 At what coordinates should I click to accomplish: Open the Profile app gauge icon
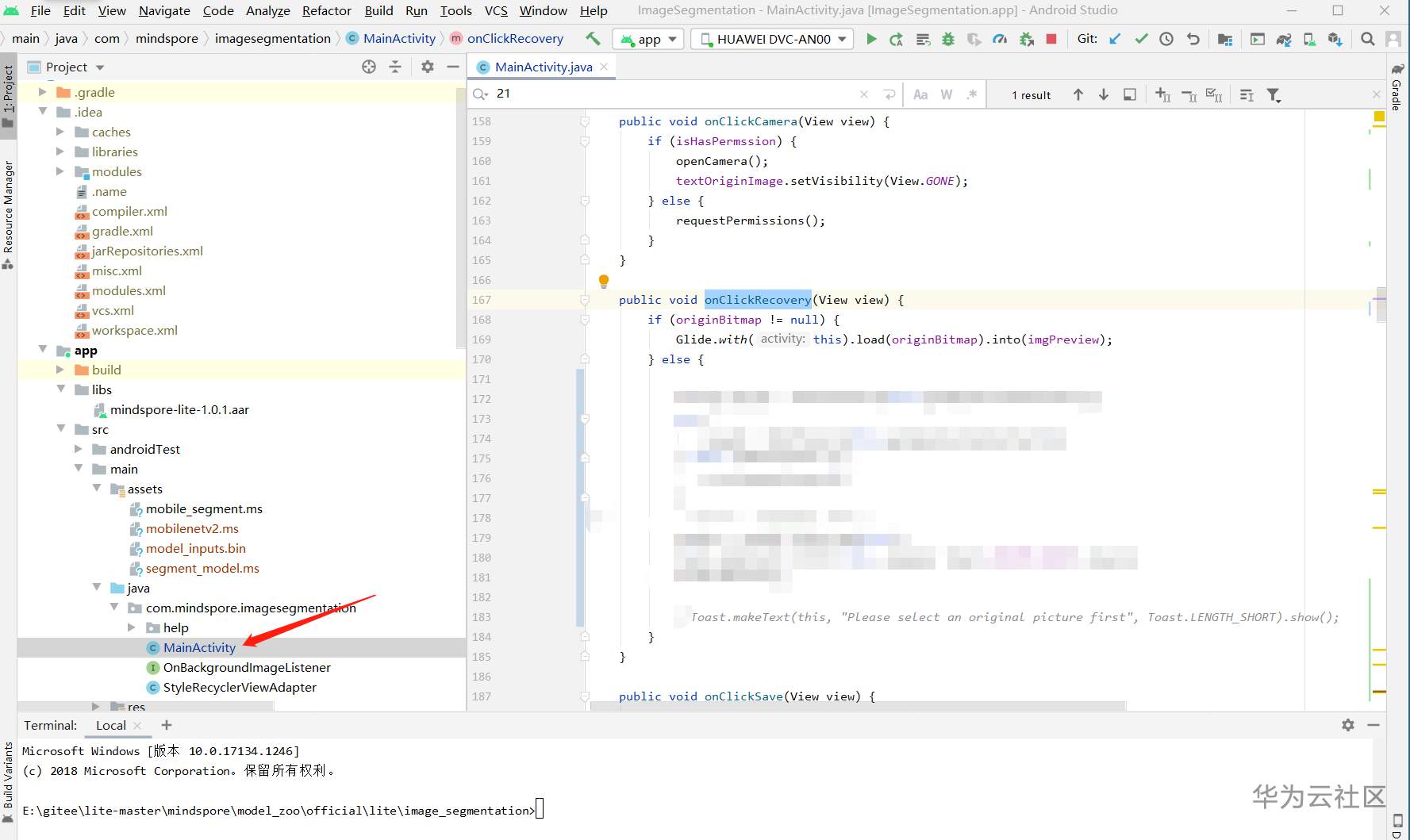click(1000, 39)
